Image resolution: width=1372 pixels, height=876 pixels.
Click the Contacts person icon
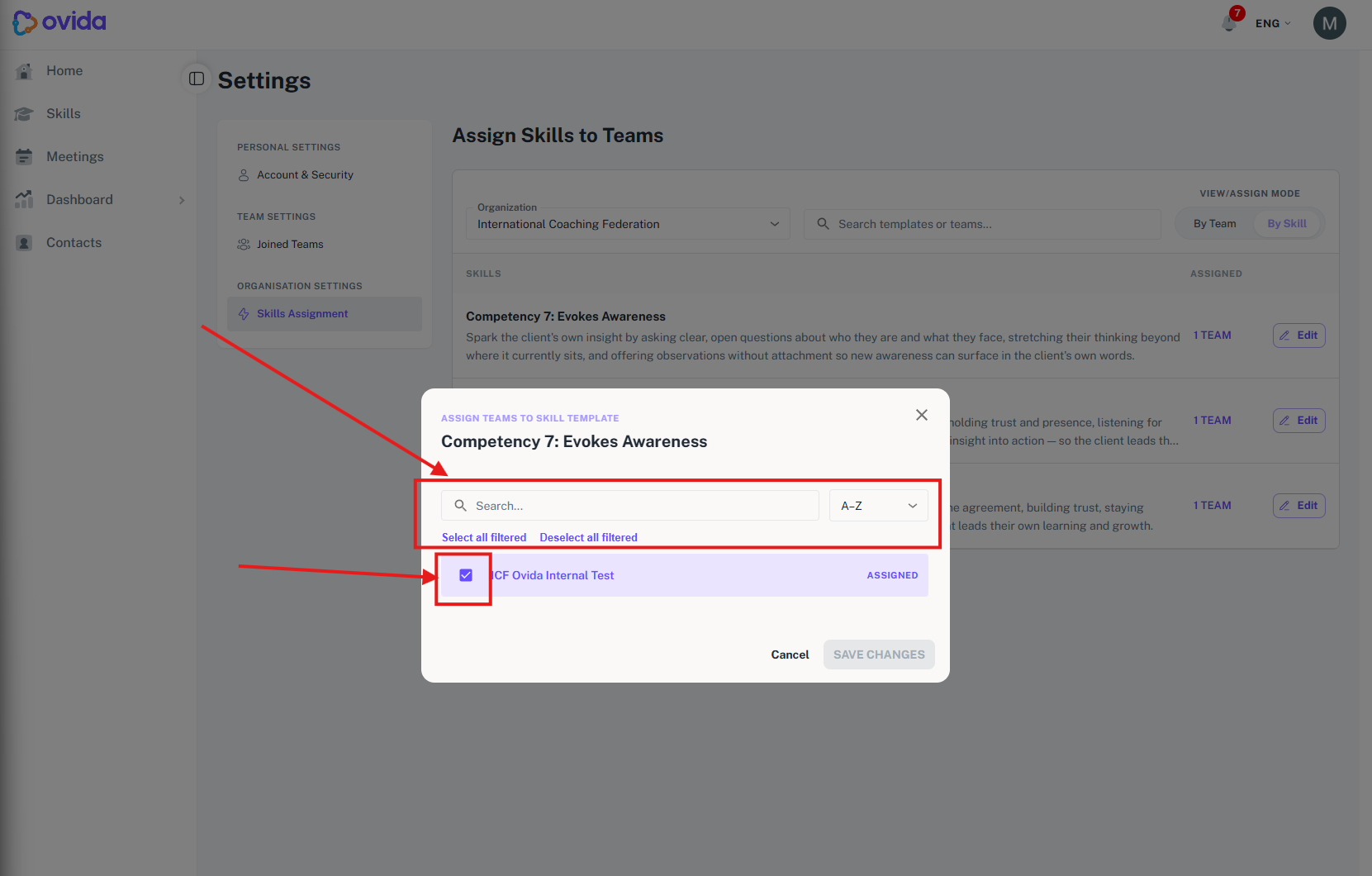(x=24, y=243)
